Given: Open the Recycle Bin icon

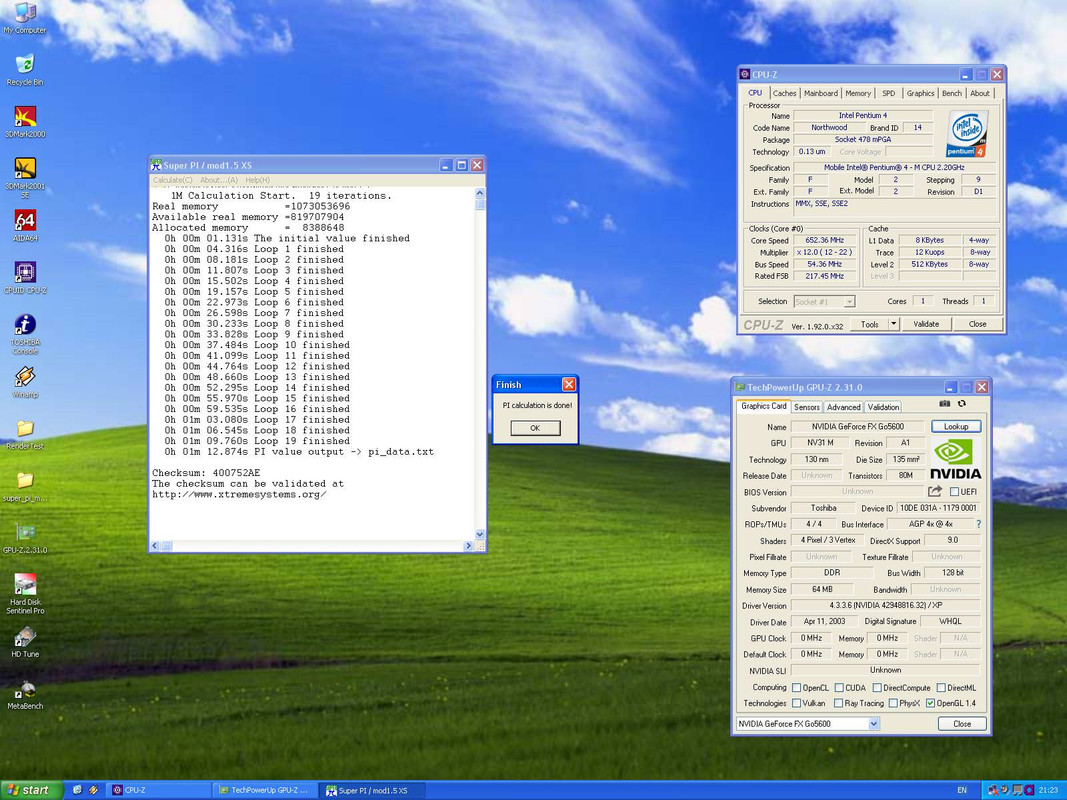Looking at the screenshot, I should pyautogui.click(x=25, y=70).
